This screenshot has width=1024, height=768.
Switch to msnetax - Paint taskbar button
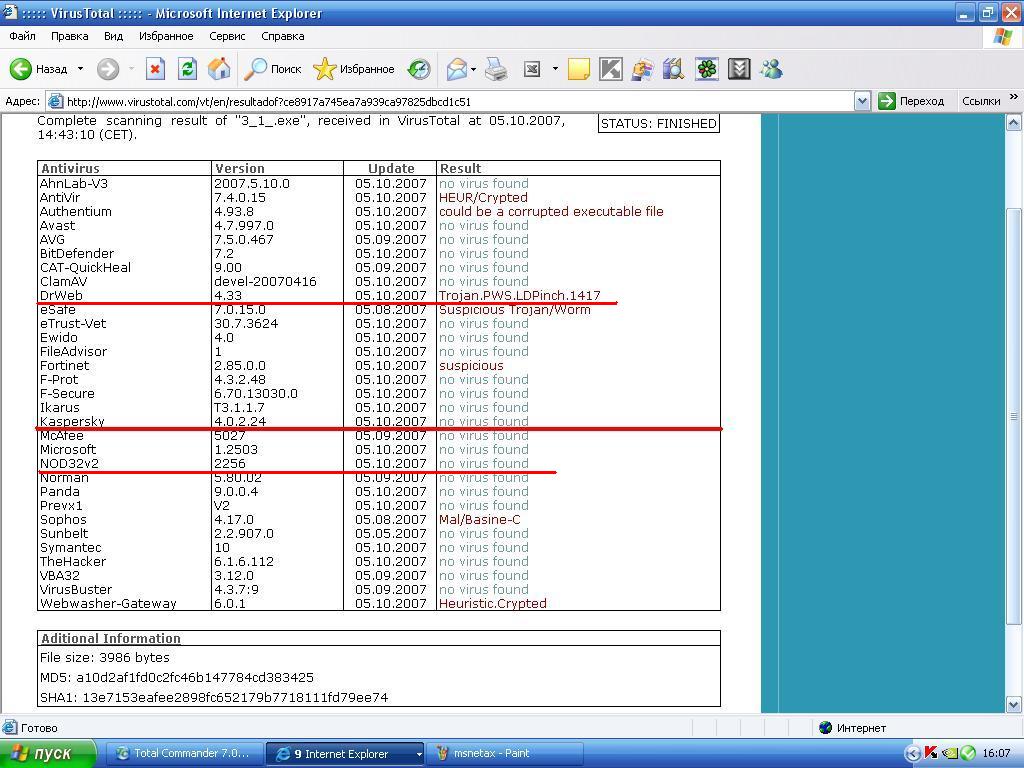(504, 754)
